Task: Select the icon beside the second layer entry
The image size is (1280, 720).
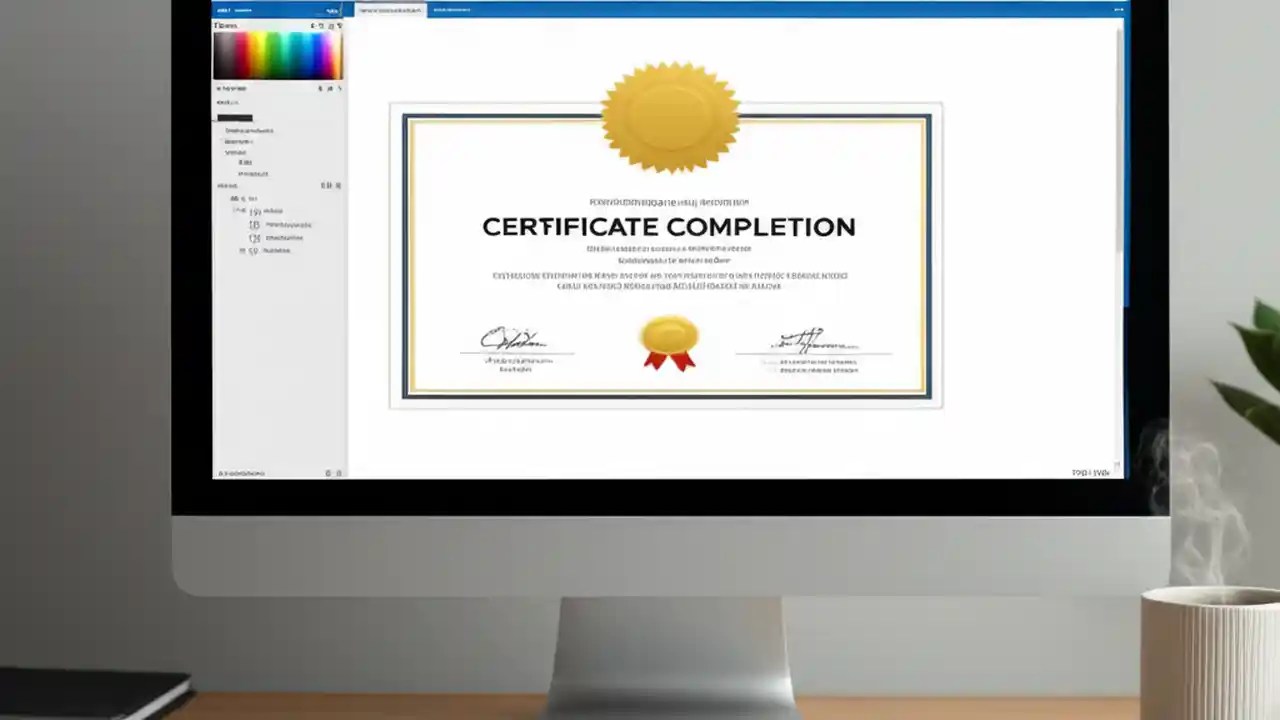Action: [253, 224]
